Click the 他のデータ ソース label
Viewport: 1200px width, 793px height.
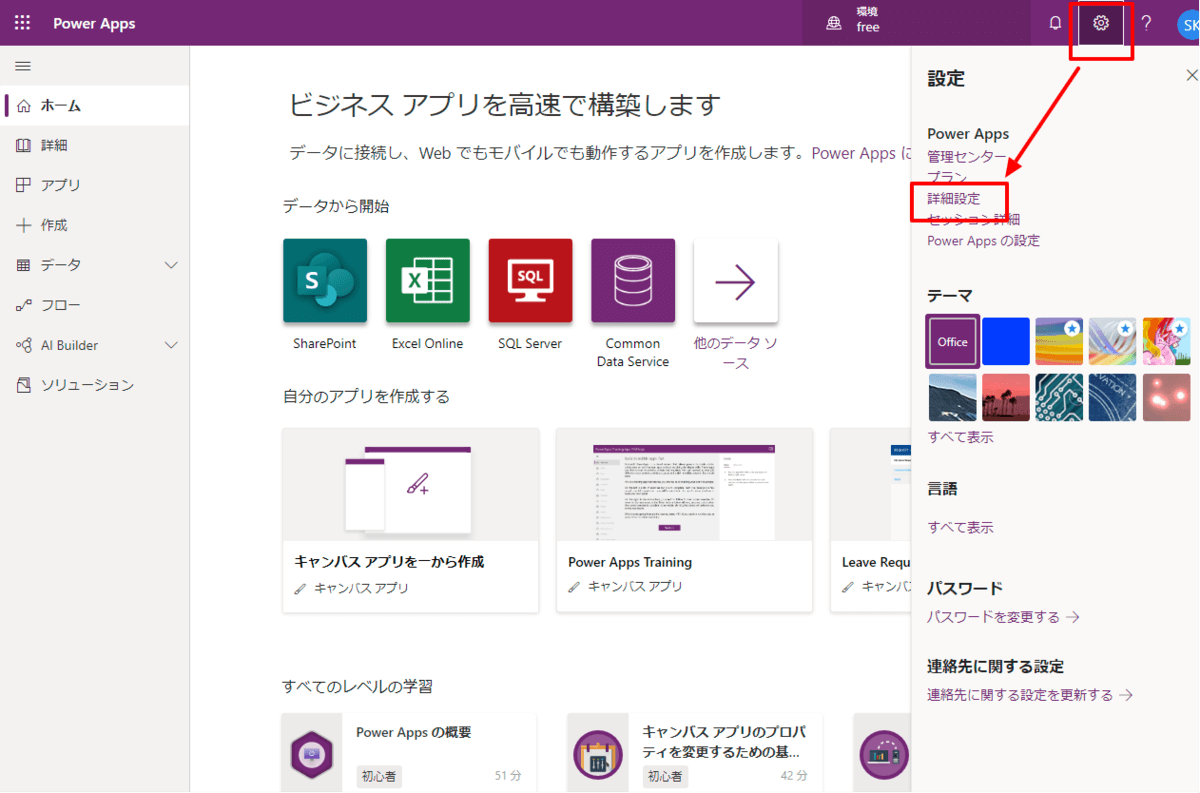click(x=736, y=353)
